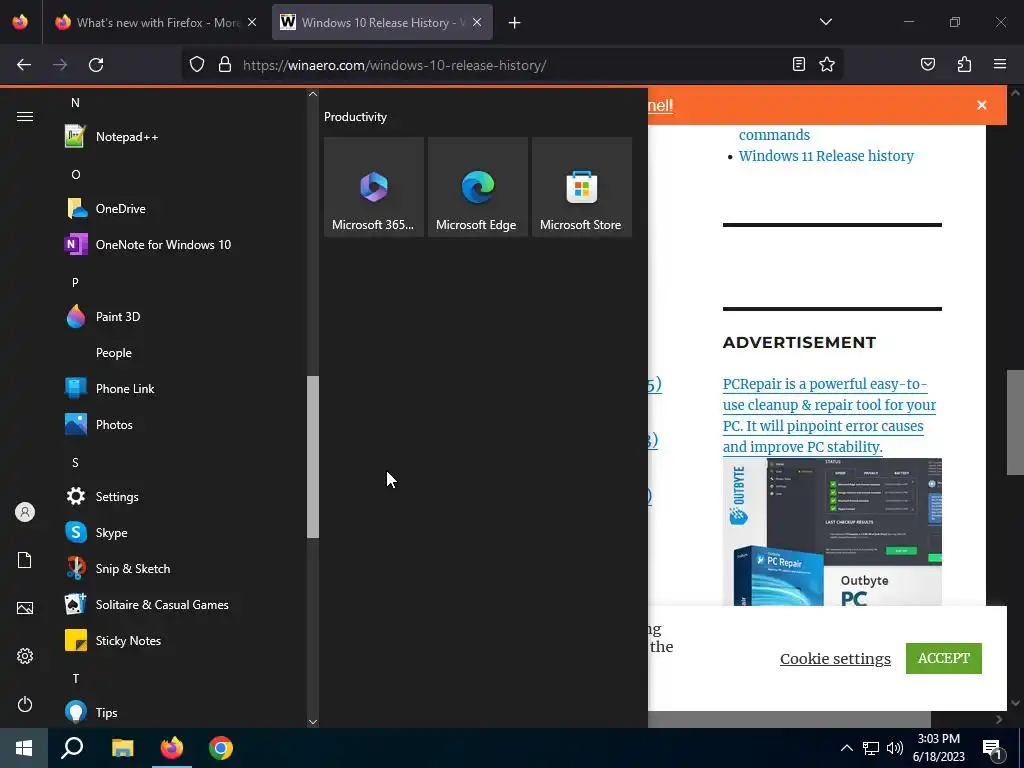The image size is (1024, 768).
Task: Show site security padlock info
Action: (x=225, y=65)
